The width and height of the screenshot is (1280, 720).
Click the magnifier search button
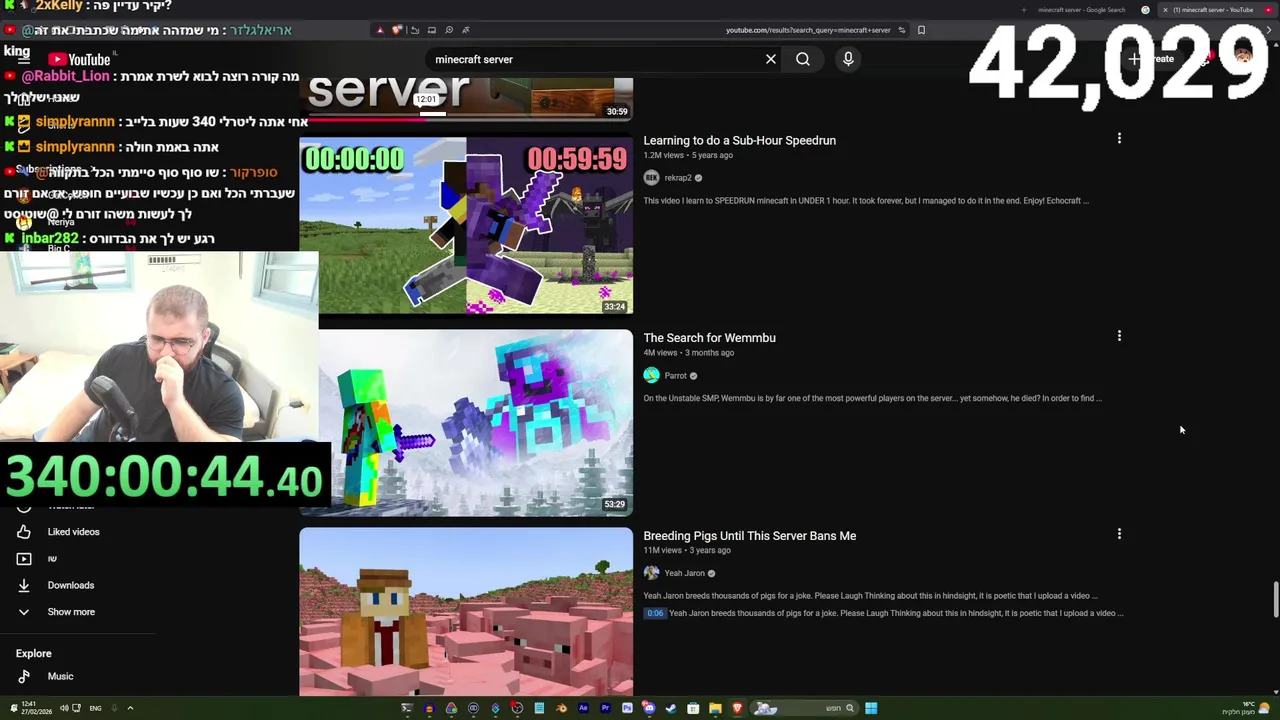[x=803, y=59]
